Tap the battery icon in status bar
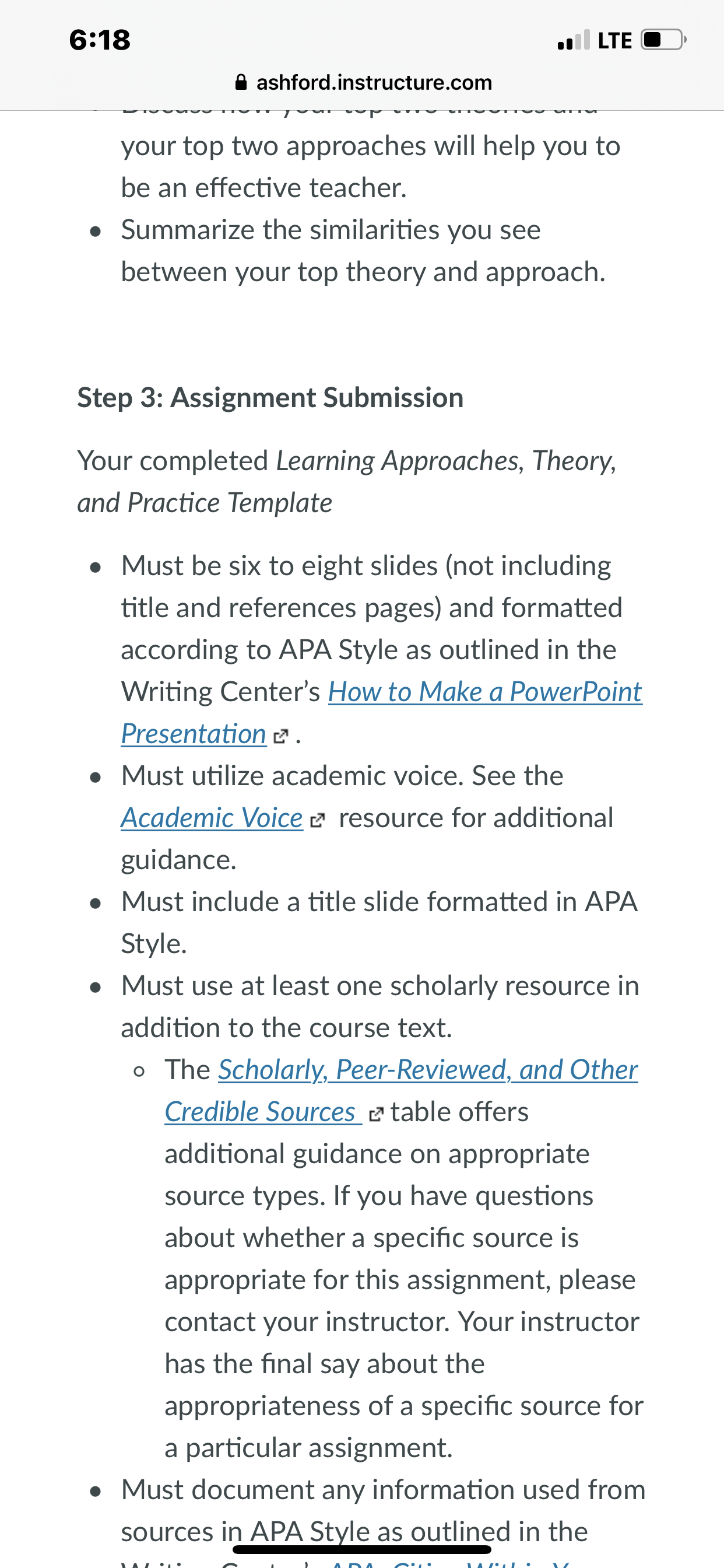 pyautogui.click(x=663, y=40)
